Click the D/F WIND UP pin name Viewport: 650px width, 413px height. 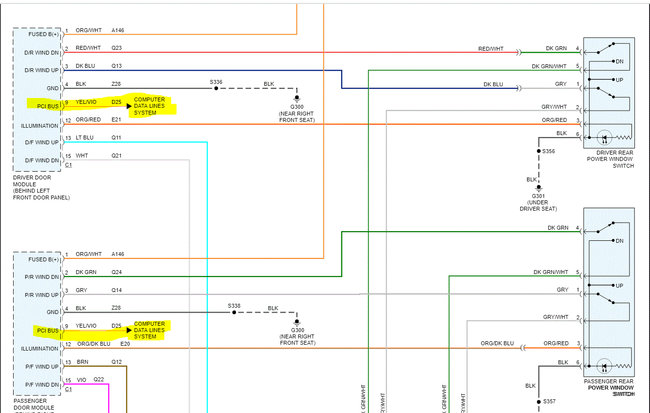point(42,142)
